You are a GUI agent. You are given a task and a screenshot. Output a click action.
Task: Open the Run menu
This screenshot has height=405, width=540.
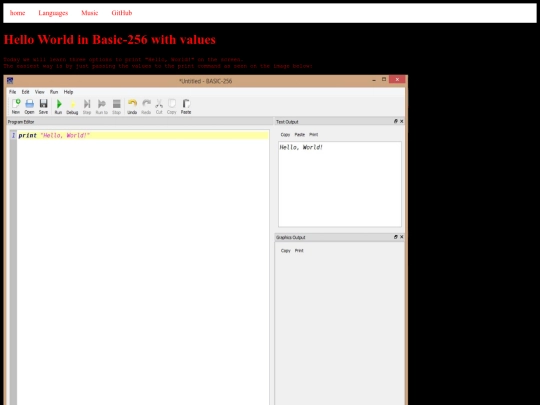pos(54,92)
